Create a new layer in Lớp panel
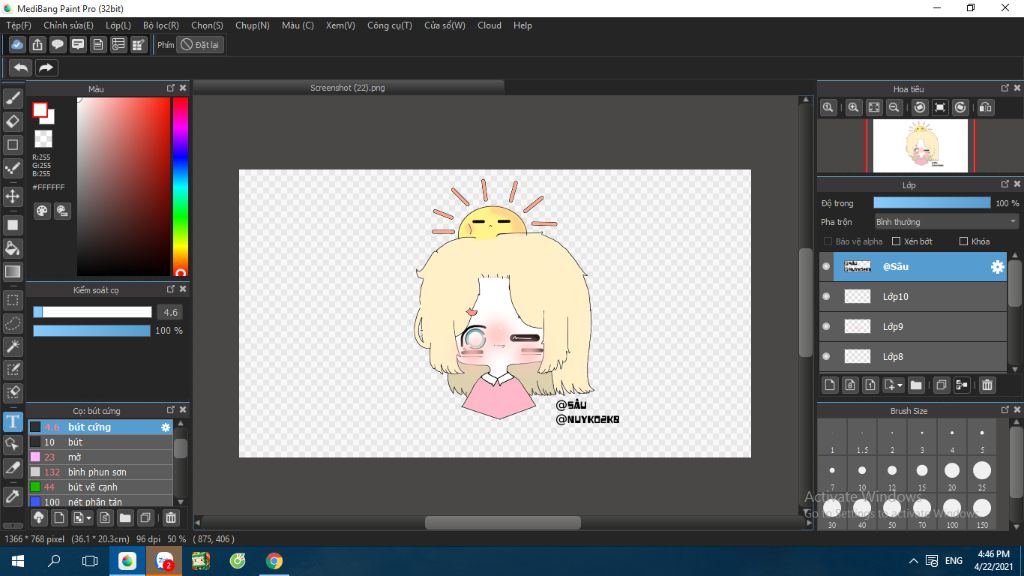The image size is (1024, 576). pyautogui.click(x=829, y=385)
